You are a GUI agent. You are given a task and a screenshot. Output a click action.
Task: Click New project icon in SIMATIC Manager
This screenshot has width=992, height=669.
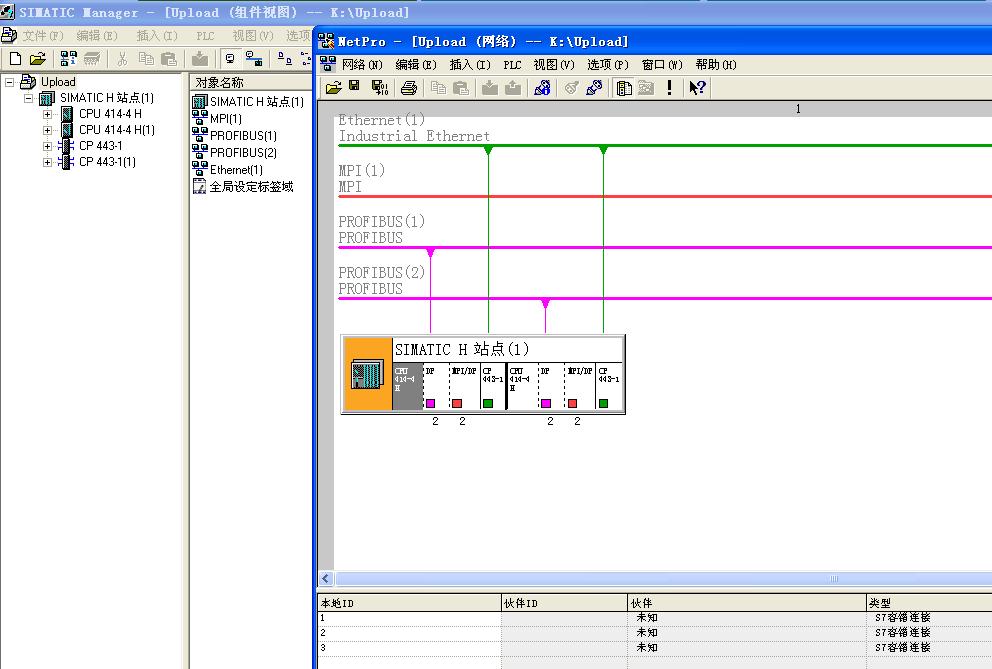click(15, 59)
